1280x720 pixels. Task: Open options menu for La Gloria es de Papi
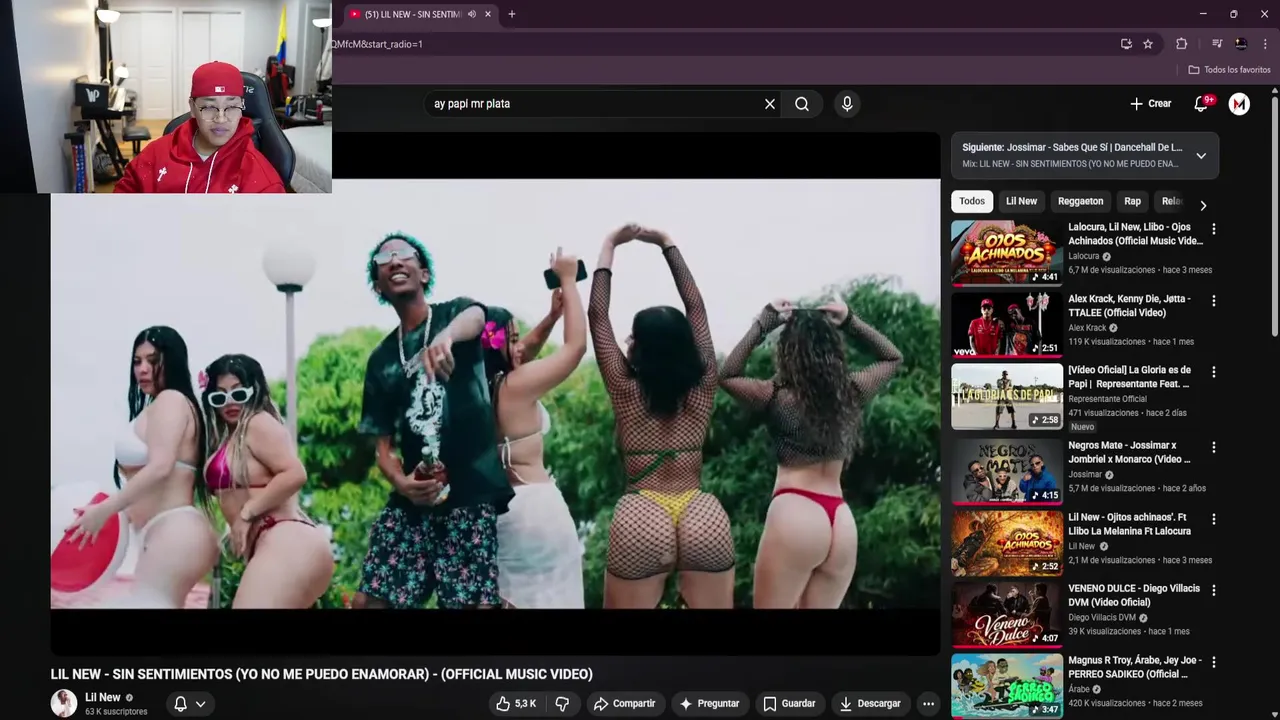click(1214, 371)
